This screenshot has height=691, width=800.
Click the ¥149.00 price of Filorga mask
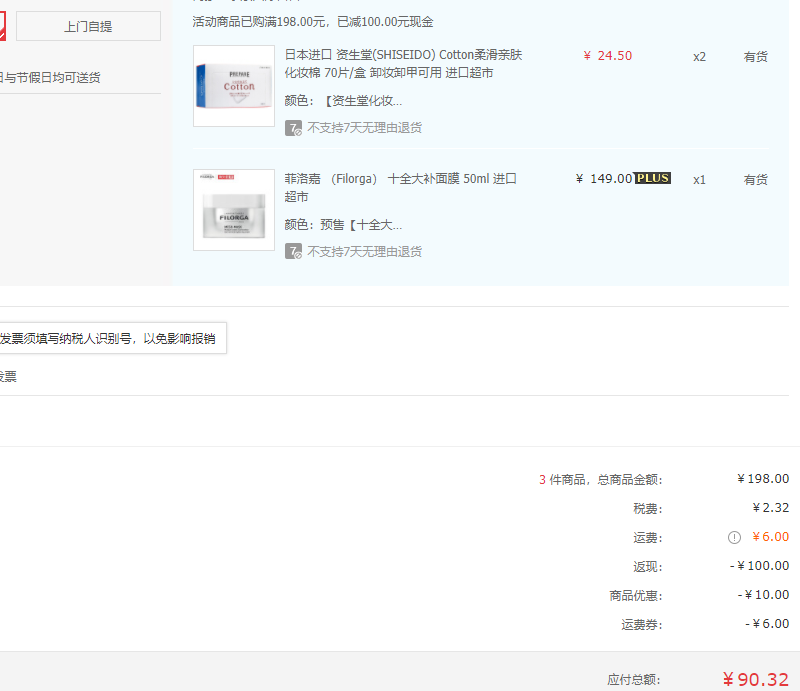pyautogui.click(x=604, y=179)
